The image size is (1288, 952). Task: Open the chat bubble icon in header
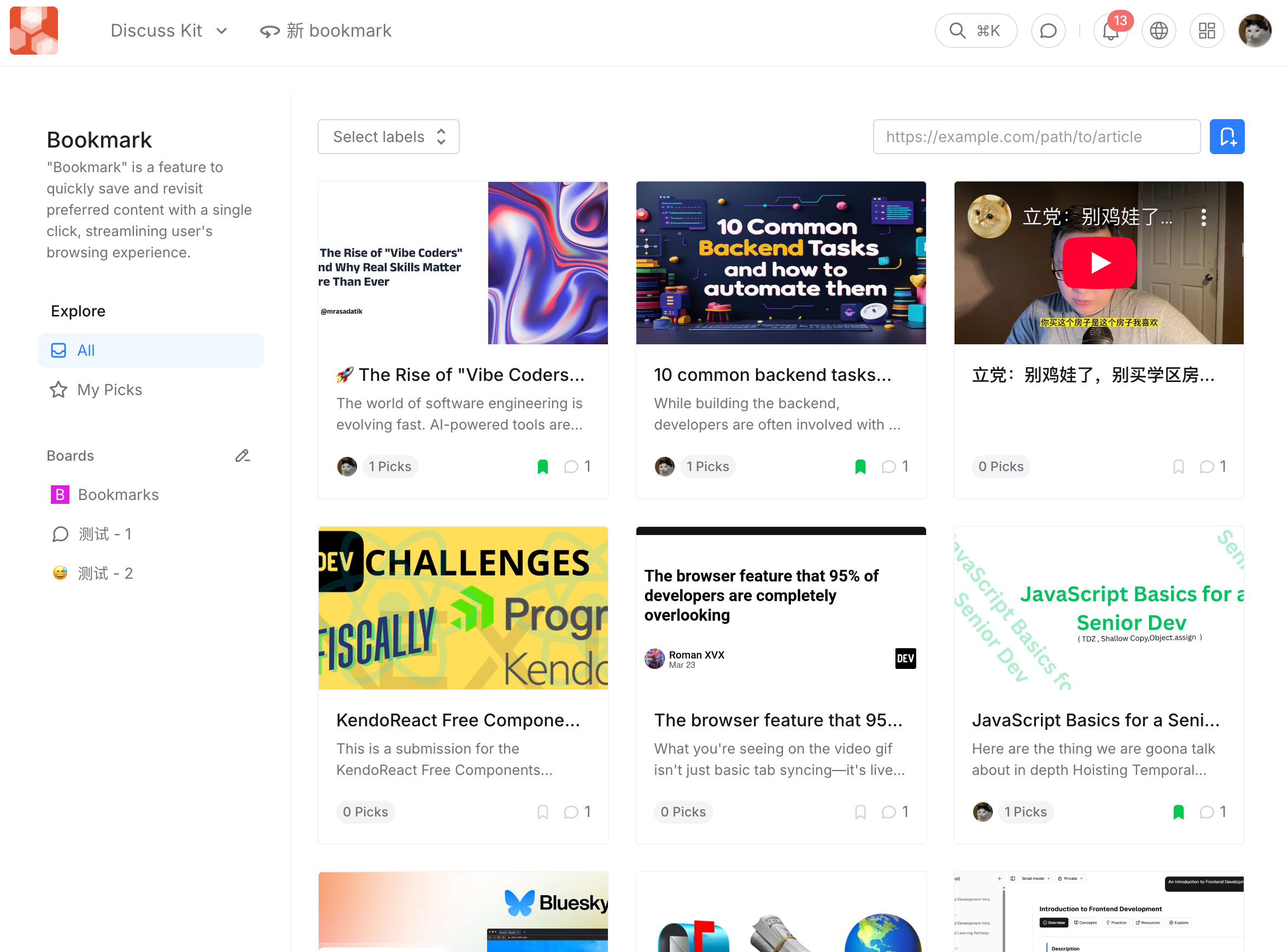1047,31
